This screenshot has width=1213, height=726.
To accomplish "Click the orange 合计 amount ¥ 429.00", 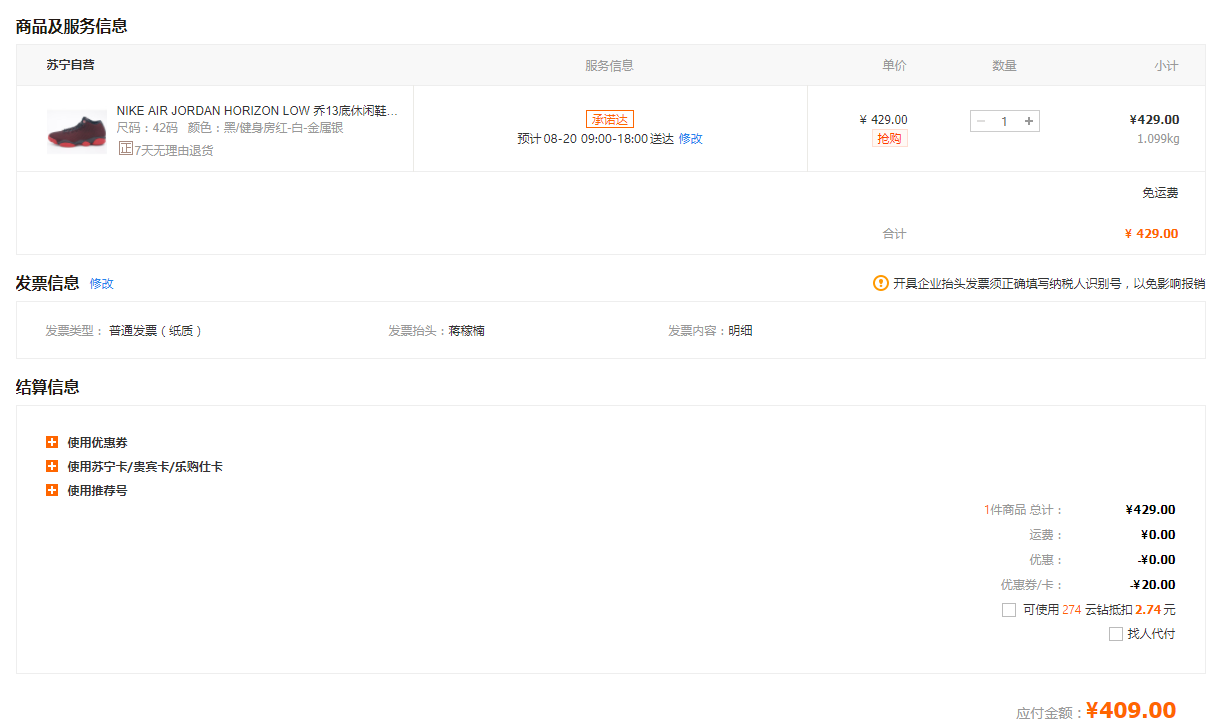I will pos(1152,234).
